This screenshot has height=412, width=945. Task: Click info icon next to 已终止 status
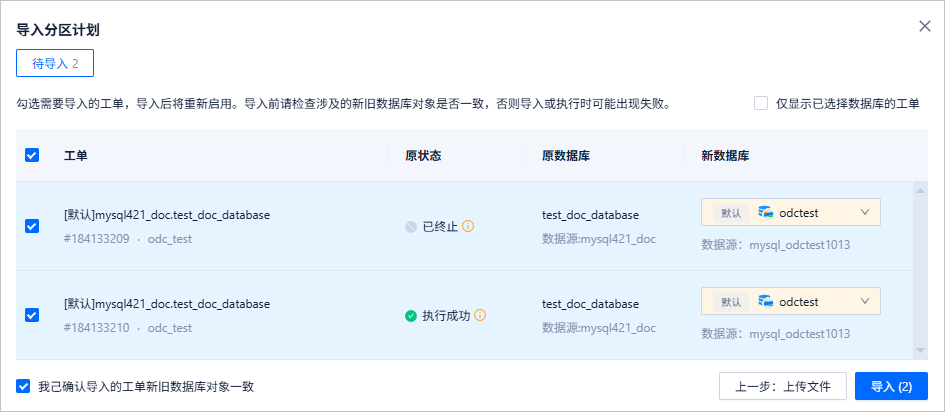(468, 226)
